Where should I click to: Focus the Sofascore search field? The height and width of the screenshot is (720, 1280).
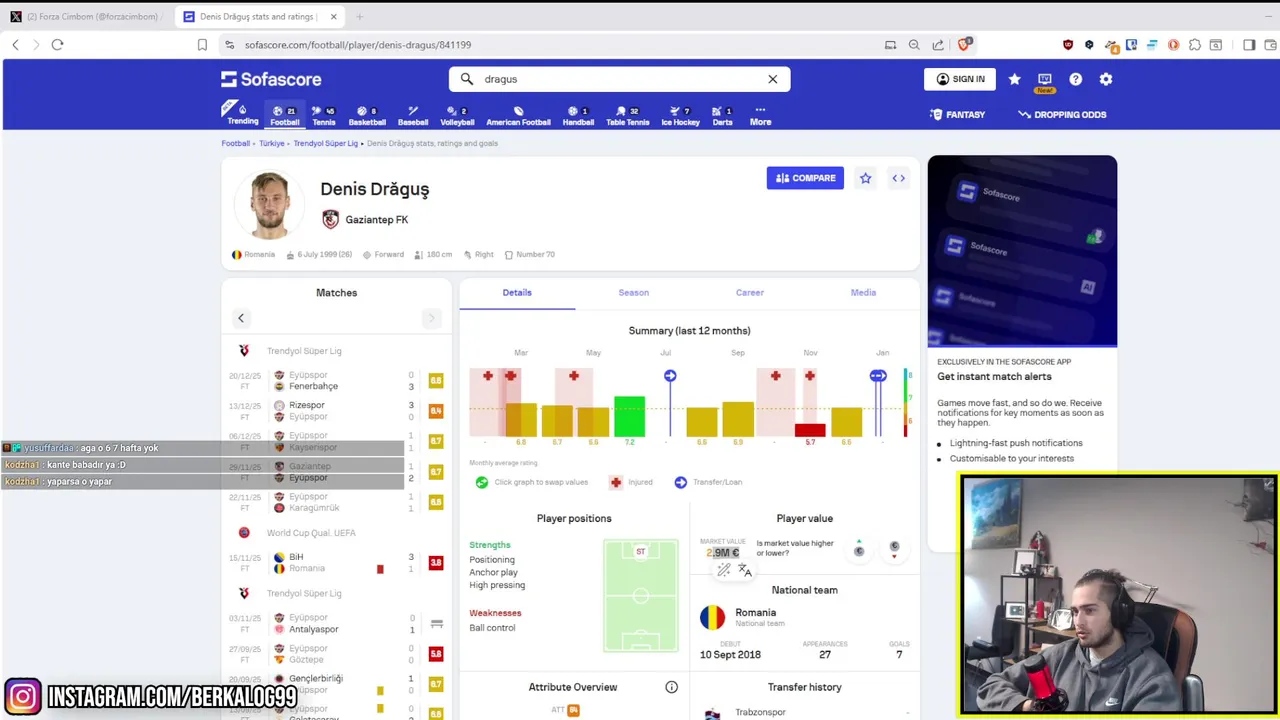coord(619,79)
